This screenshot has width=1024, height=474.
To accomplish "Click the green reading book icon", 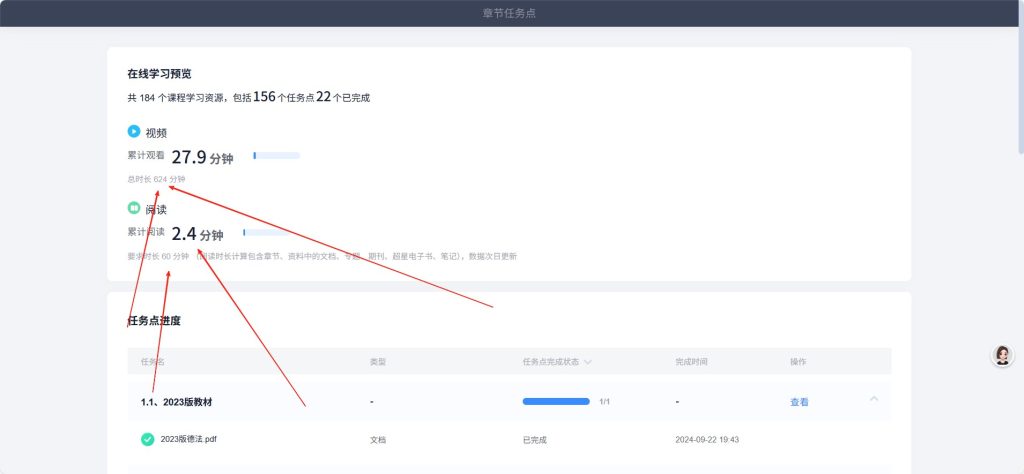I will pyautogui.click(x=134, y=208).
